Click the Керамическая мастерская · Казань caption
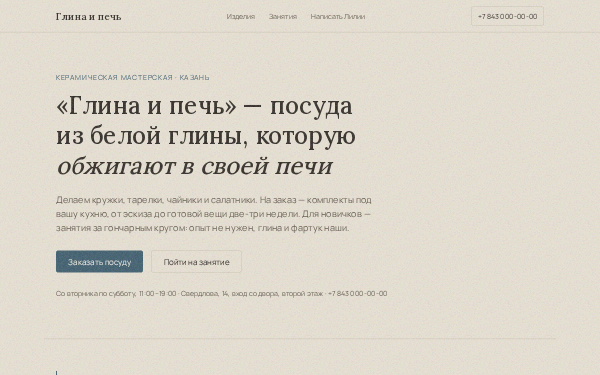This screenshot has width=600, height=375. (132, 77)
